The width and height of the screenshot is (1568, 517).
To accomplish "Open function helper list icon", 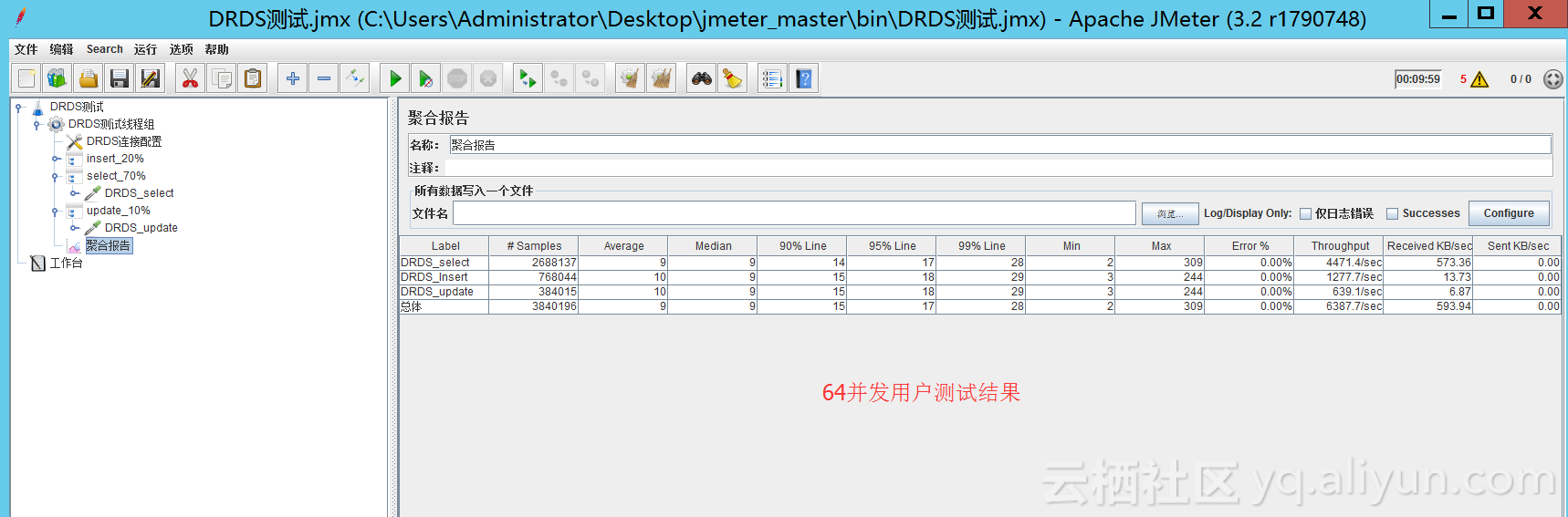I will point(772,78).
